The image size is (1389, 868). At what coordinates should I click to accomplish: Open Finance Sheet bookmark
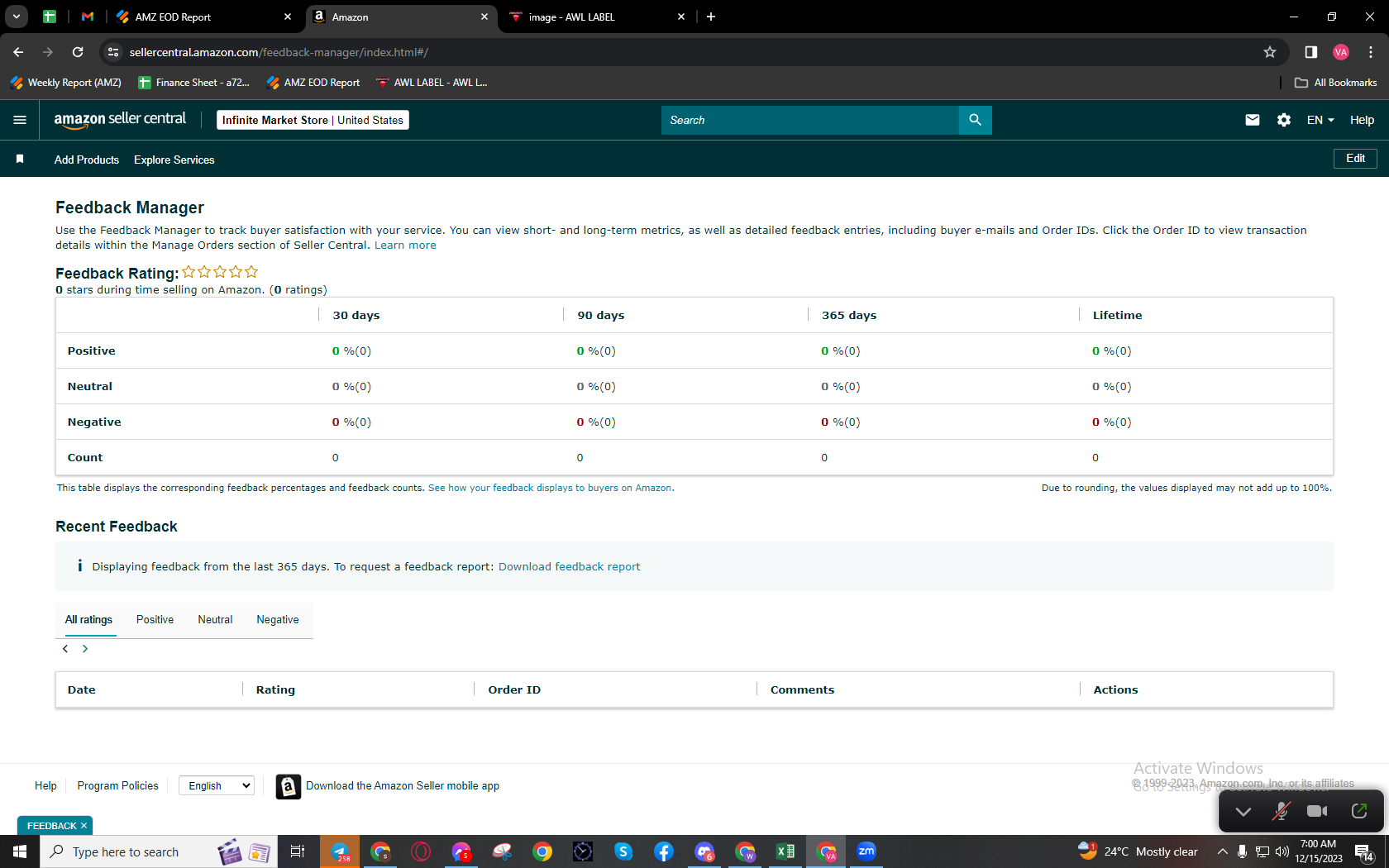pos(194,83)
